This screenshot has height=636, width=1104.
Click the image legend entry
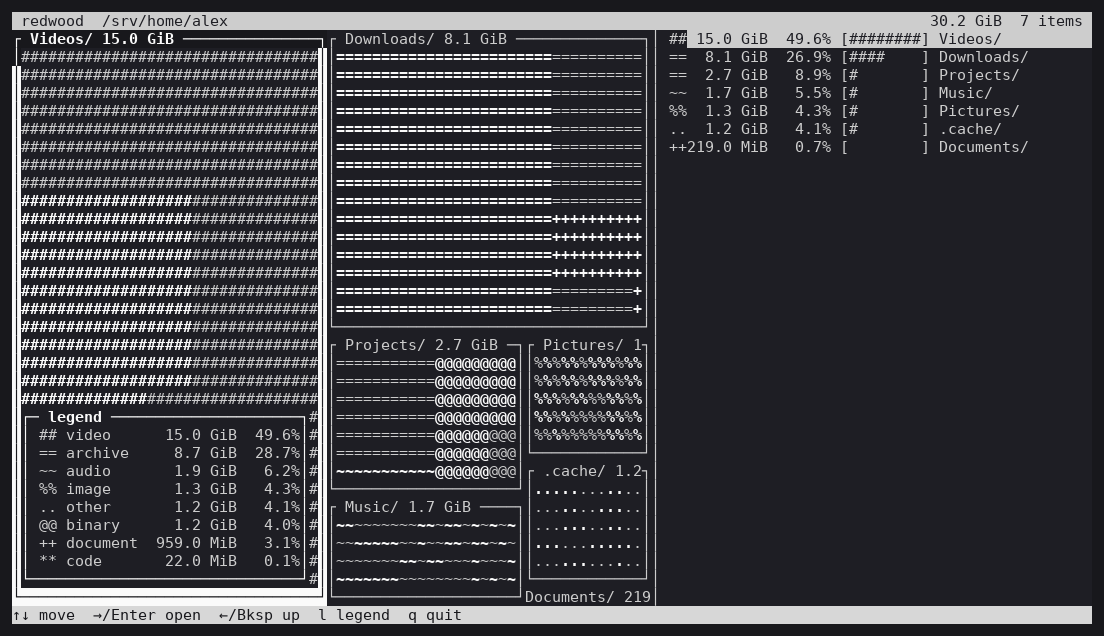(x=170, y=490)
